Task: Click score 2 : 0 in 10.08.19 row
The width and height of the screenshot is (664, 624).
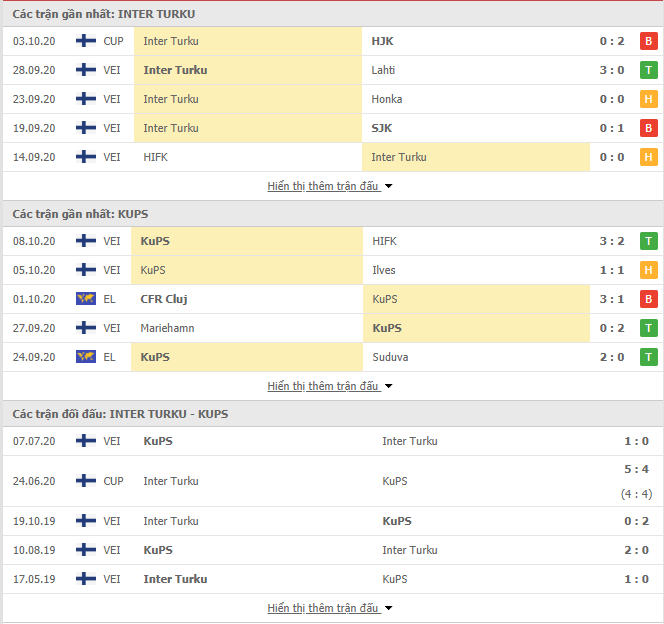Action: tap(636, 550)
